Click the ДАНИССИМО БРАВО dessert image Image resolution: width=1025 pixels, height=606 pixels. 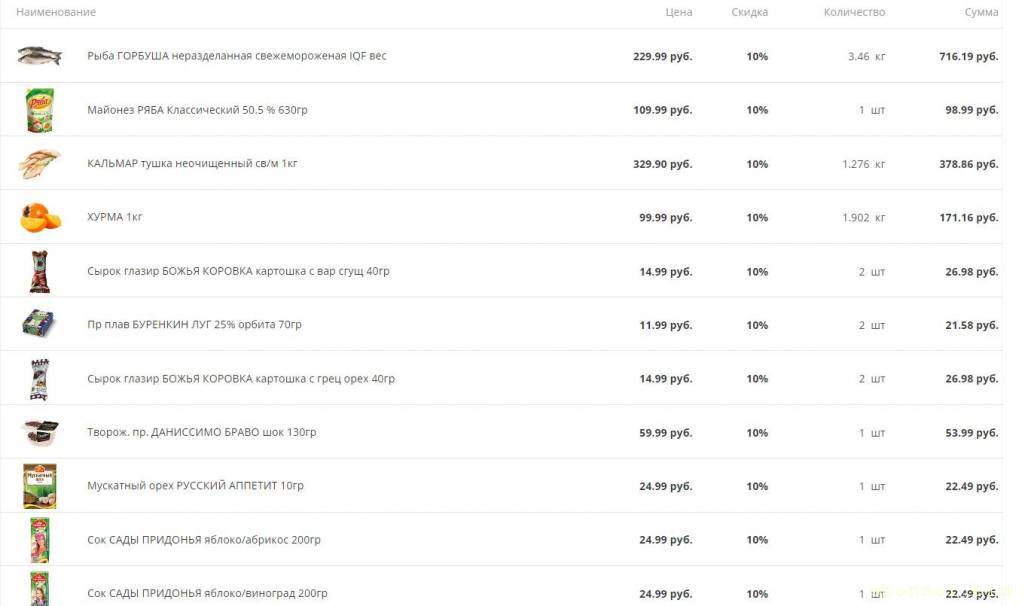point(40,432)
